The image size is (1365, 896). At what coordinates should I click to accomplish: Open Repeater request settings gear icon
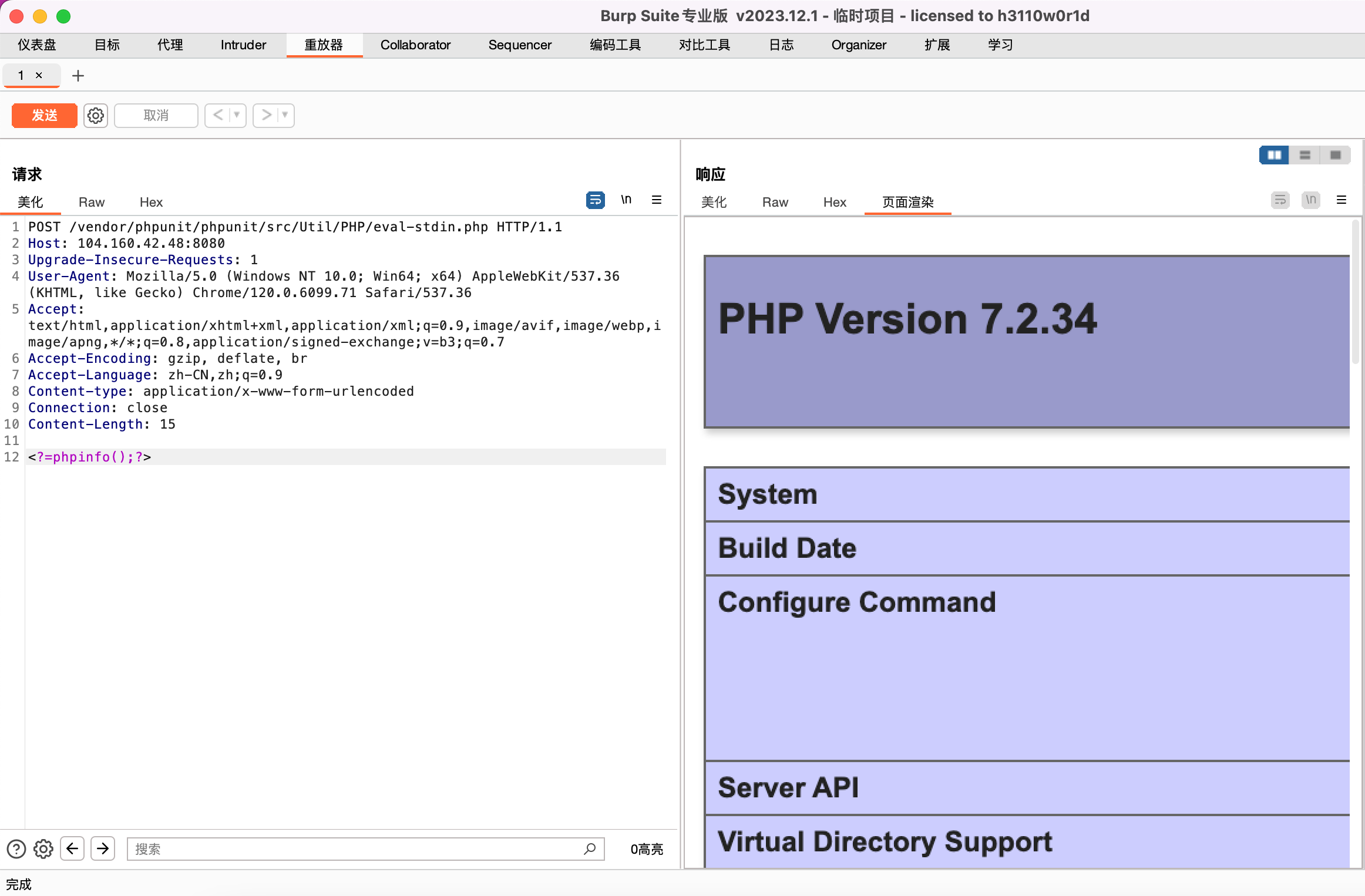tap(95, 115)
